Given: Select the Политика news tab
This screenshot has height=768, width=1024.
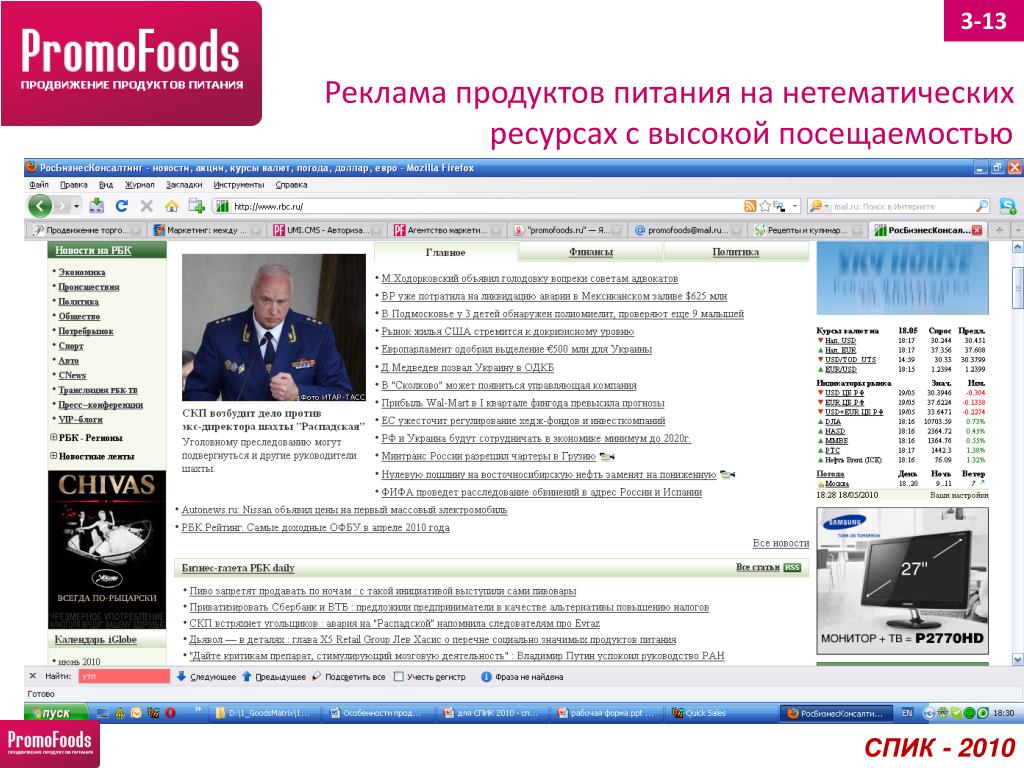Looking at the screenshot, I should (735, 251).
